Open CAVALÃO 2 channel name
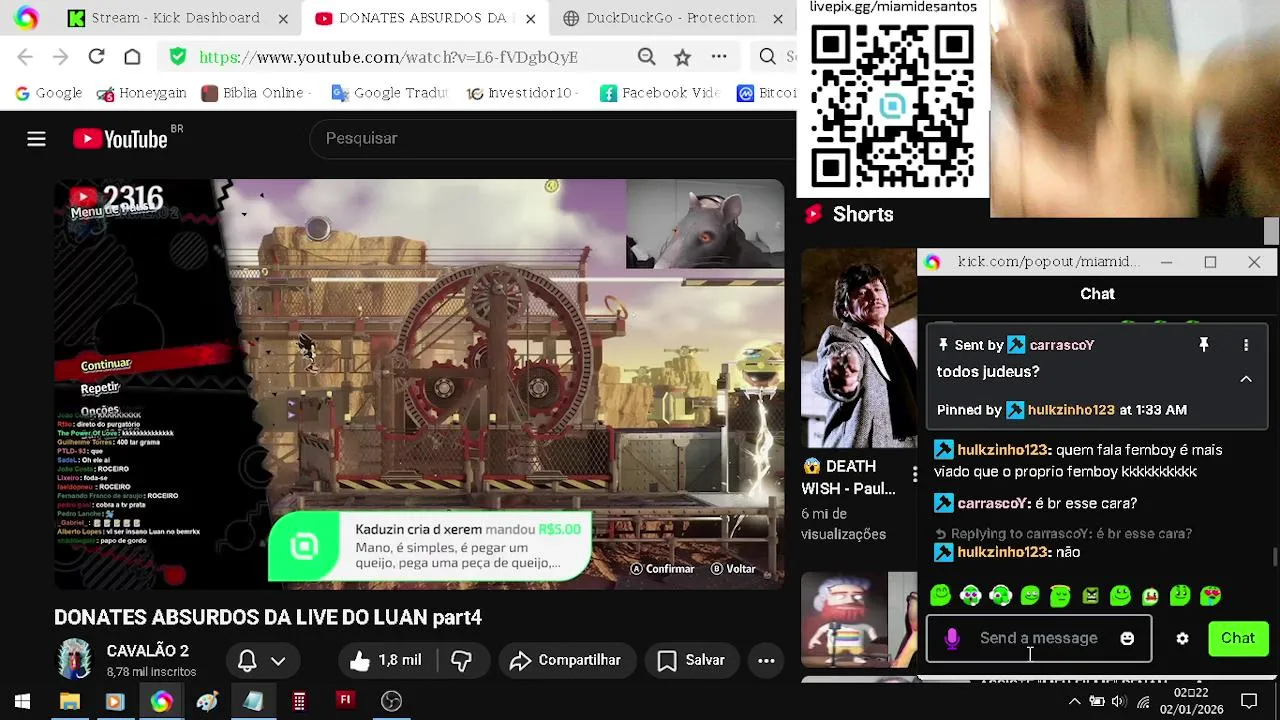The image size is (1280, 720). coord(147,651)
